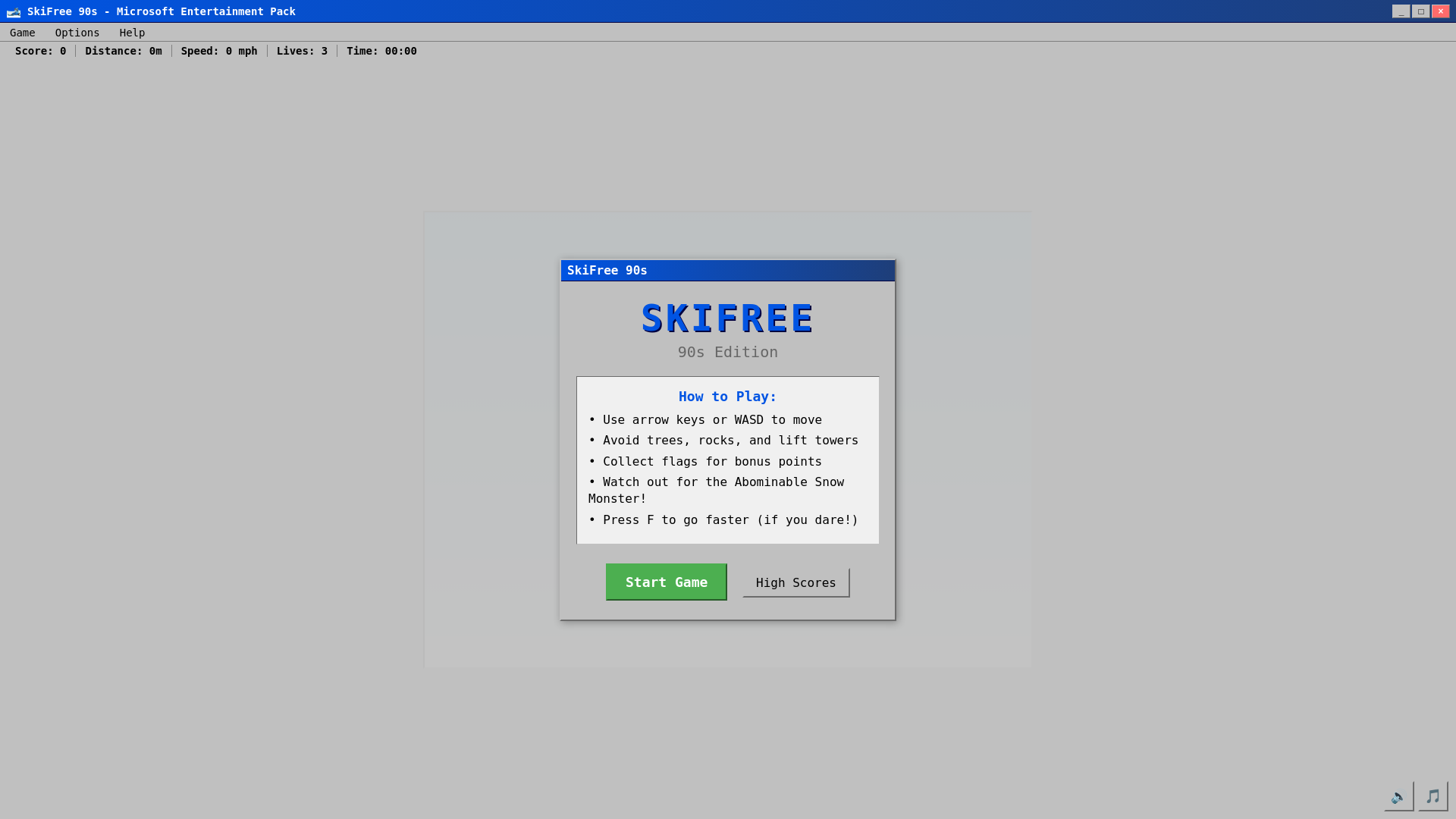Click the 'SkiFree 90s' dialog title bar
This screenshot has height=819, width=1456.
coord(728,271)
